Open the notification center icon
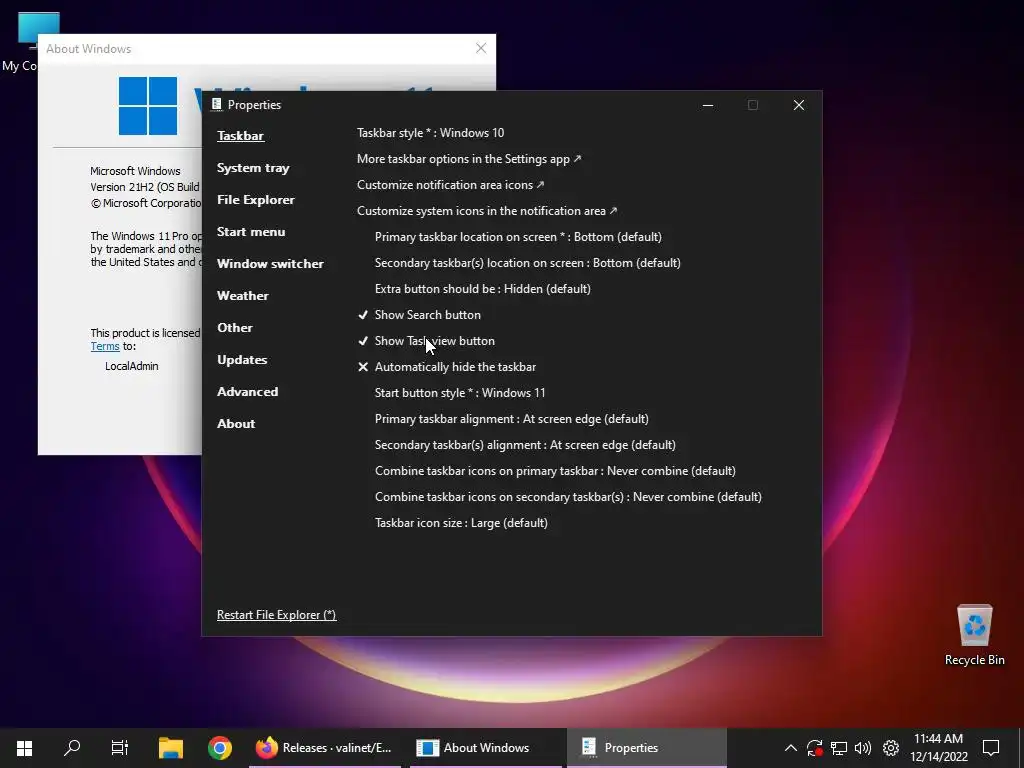This screenshot has width=1024, height=768. coord(991,748)
